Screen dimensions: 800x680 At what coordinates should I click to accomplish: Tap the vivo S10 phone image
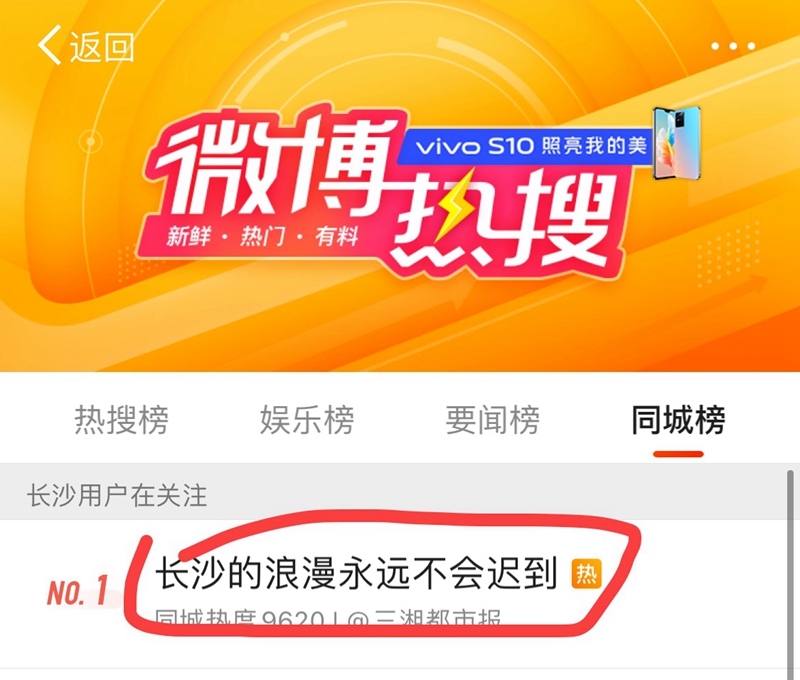coord(677,143)
